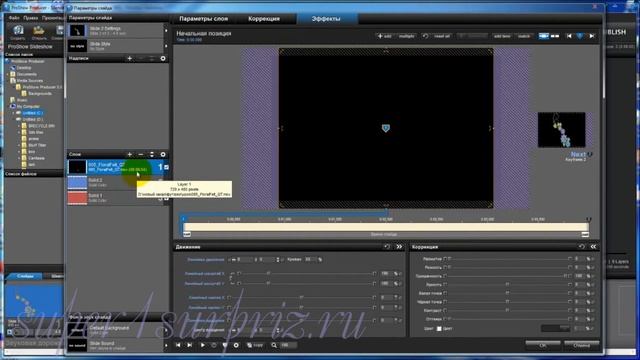Reorder layers with up-down arrows in Слои
This screenshot has height=360, width=640.
pos(152,154)
